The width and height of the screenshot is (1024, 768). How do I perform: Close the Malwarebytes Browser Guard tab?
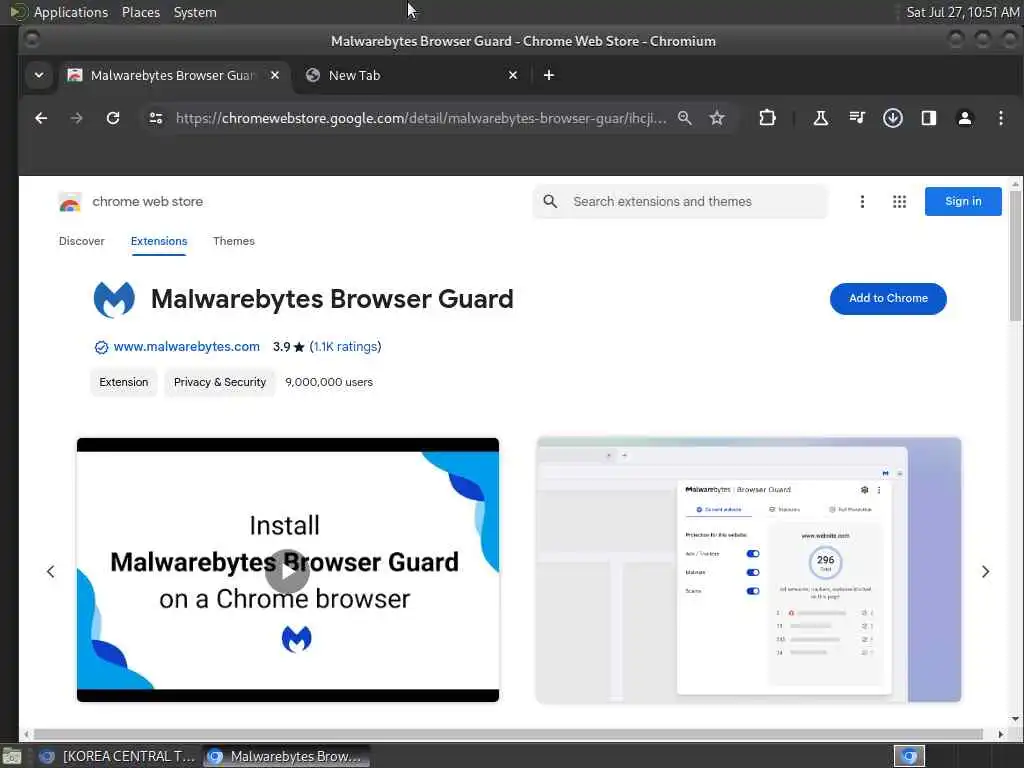[x=275, y=75]
